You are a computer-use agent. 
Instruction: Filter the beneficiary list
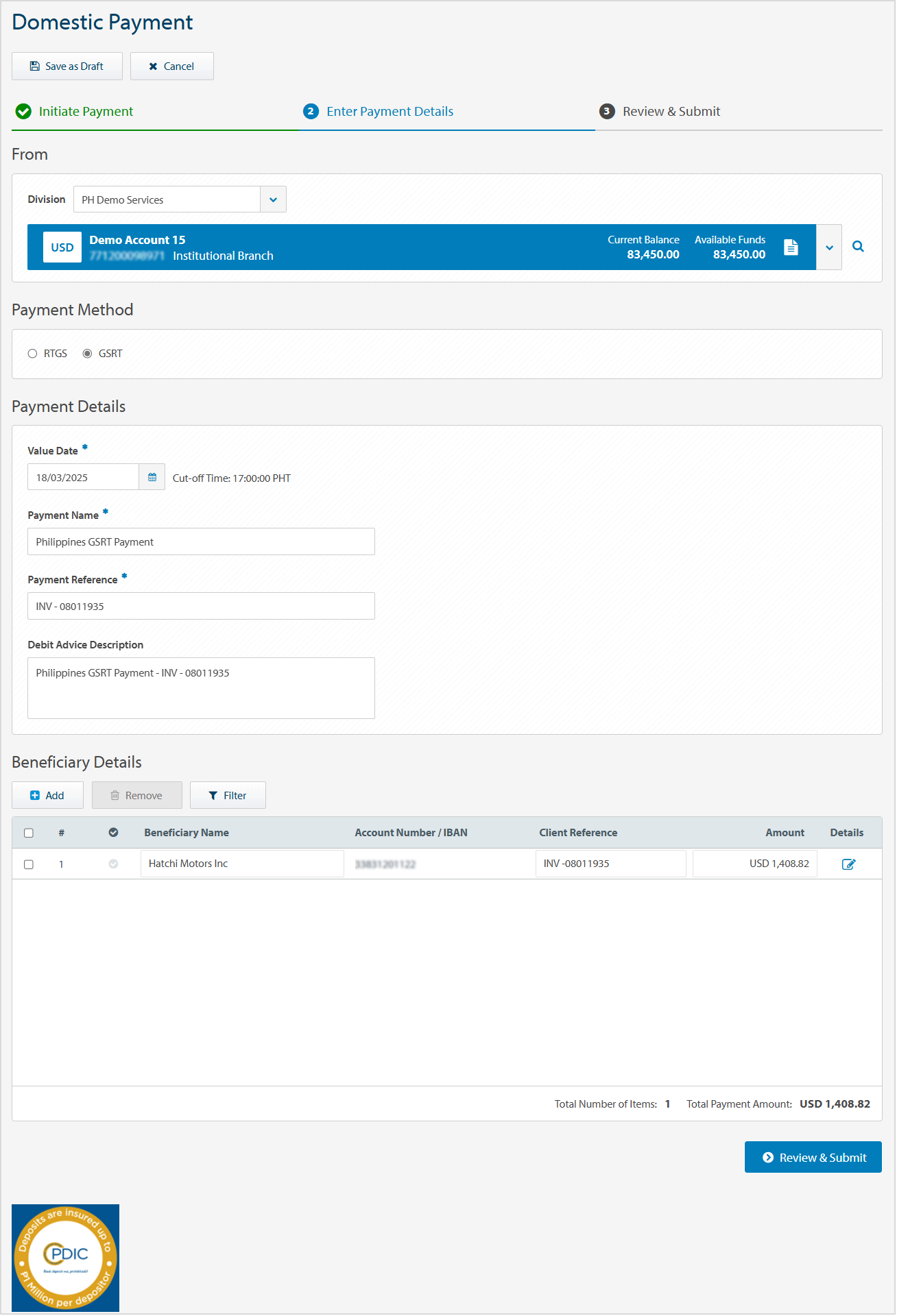click(228, 796)
